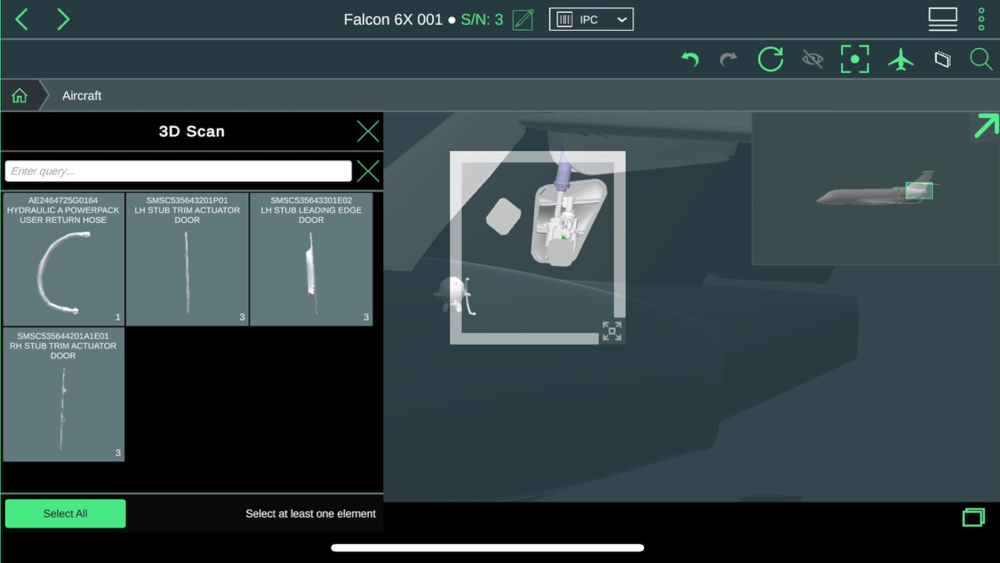Open the search magnifier icon
1000x563 pixels.
click(981, 59)
